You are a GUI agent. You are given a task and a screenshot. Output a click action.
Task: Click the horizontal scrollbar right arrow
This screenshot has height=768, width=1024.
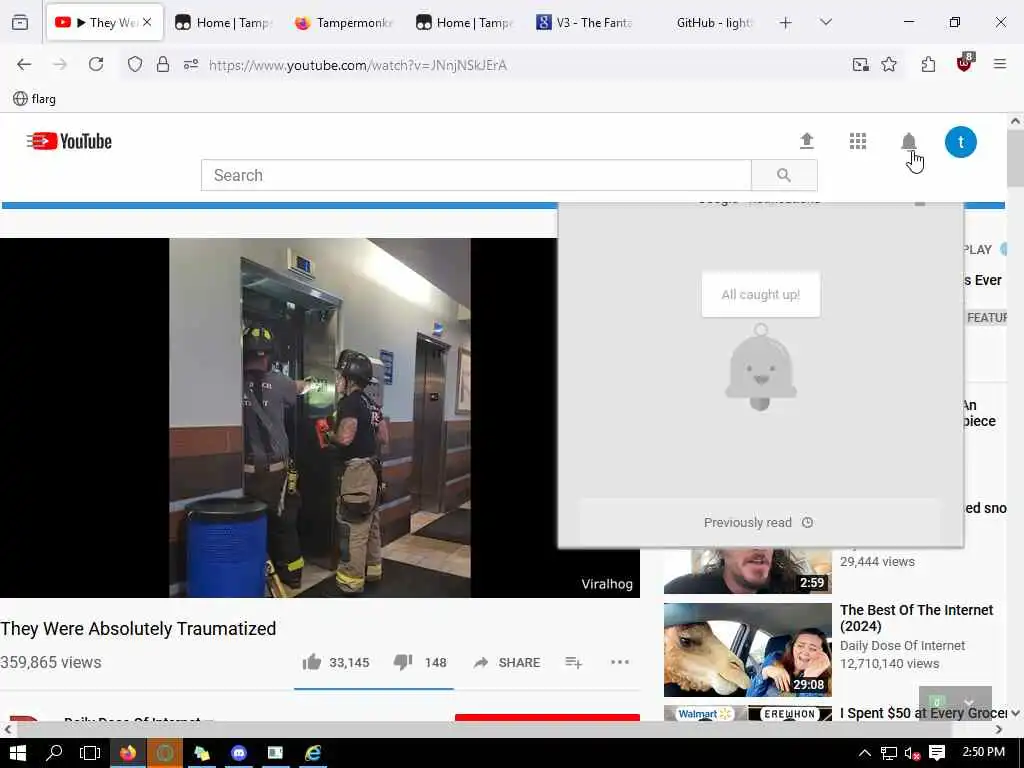(999, 729)
